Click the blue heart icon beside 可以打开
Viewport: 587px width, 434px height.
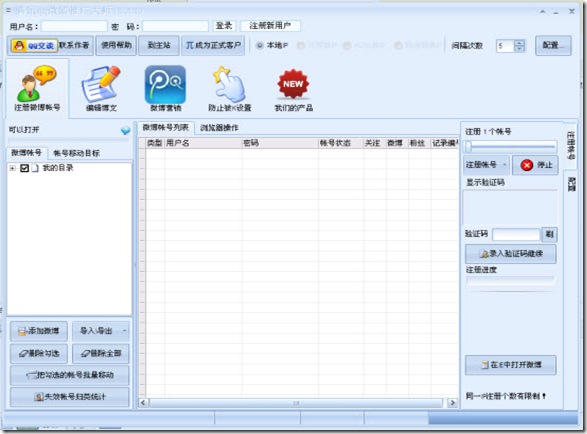[125, 130]
